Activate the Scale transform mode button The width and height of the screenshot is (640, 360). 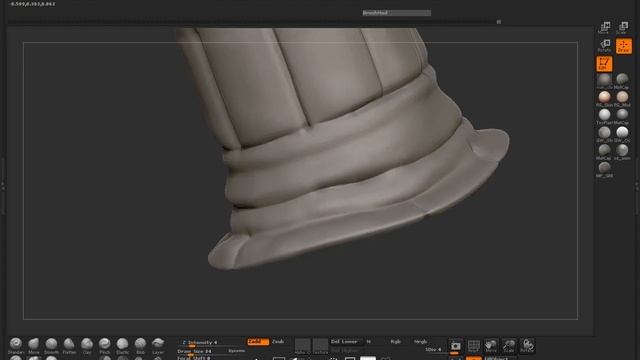pos(623,28)
